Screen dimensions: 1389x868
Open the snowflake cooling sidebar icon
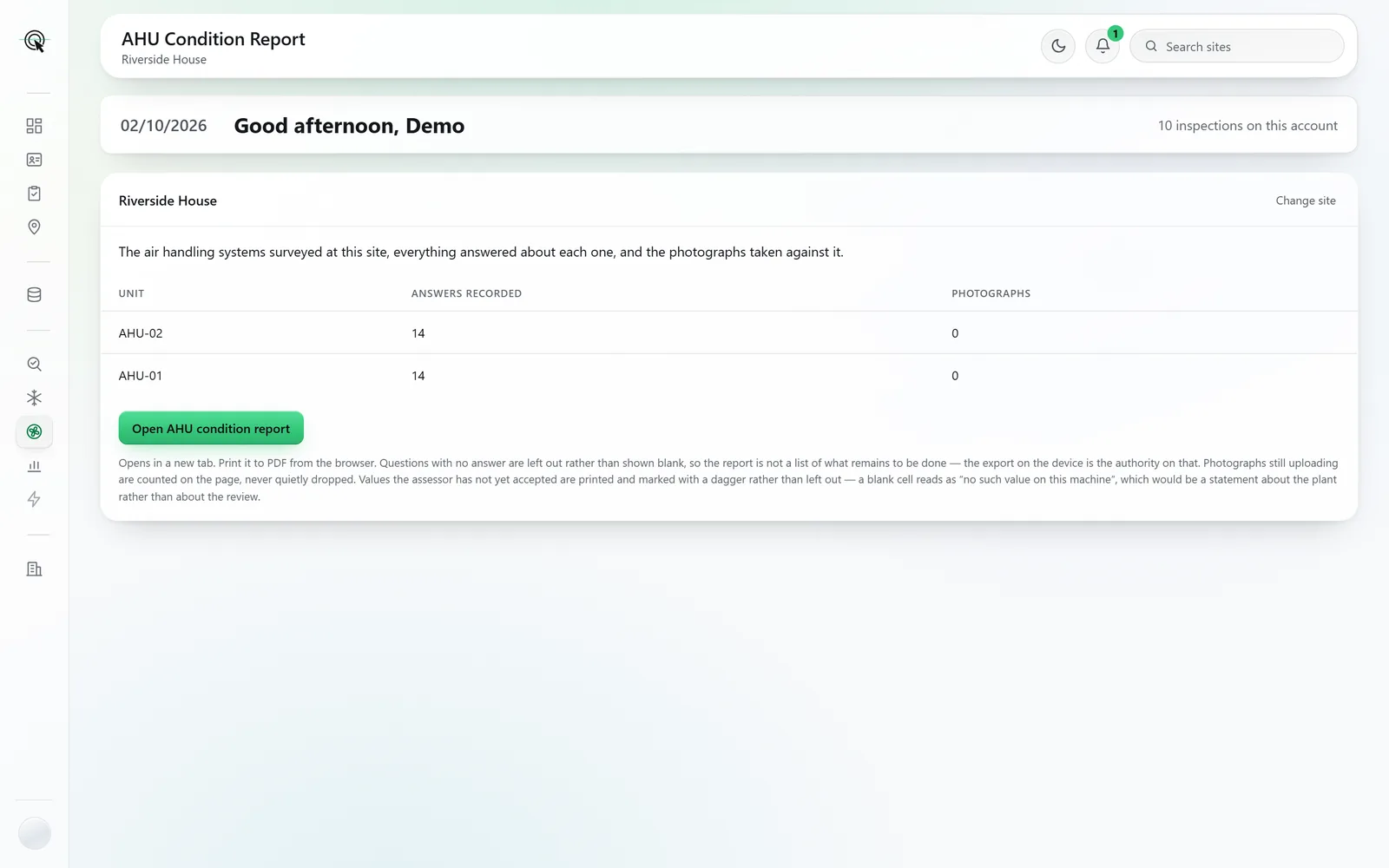coord(34,398)
